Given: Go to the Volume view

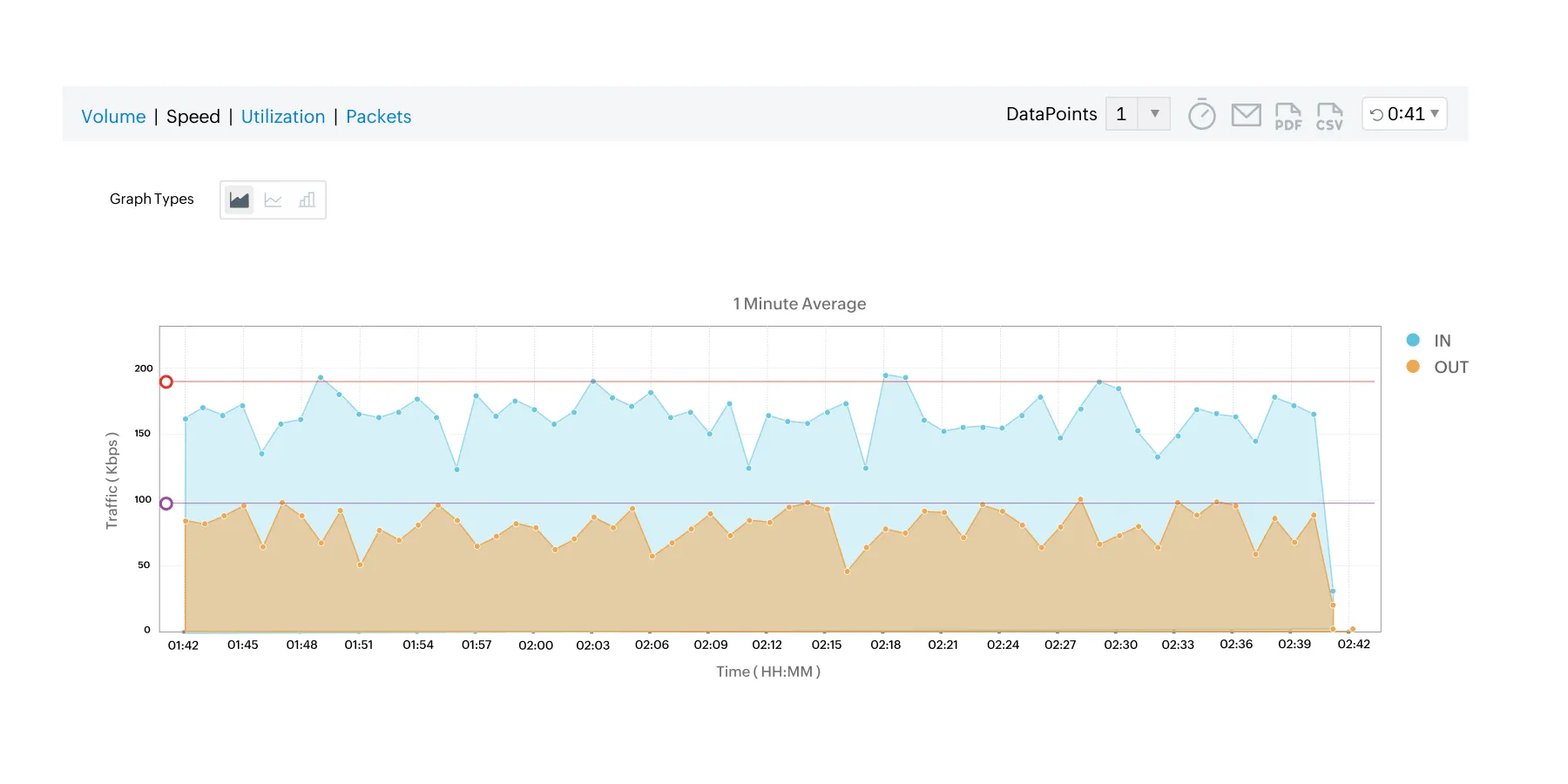Looking at the screenshot, I should pos(113,116).
